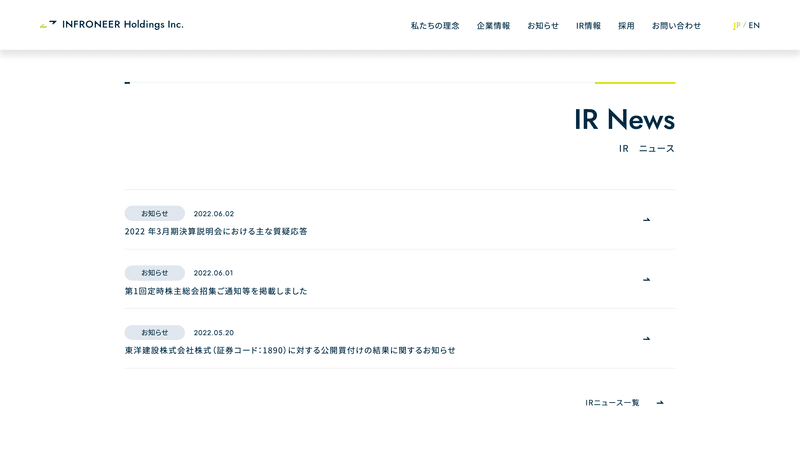Click お知らせ tag on 2022.06.02 item
The height and width of the screenshot is (450, 800).
pos(155,213)
